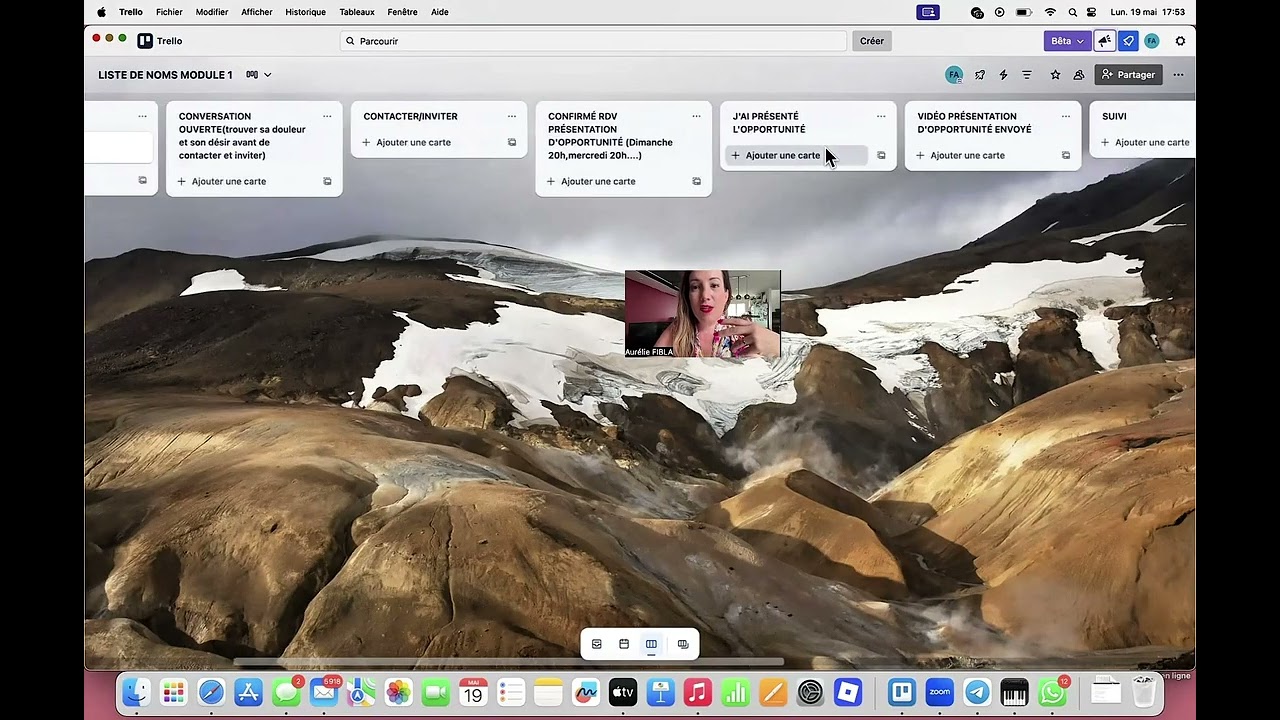
Task: Add a card to the SUIVI list
Action: tap(1146, 142)
